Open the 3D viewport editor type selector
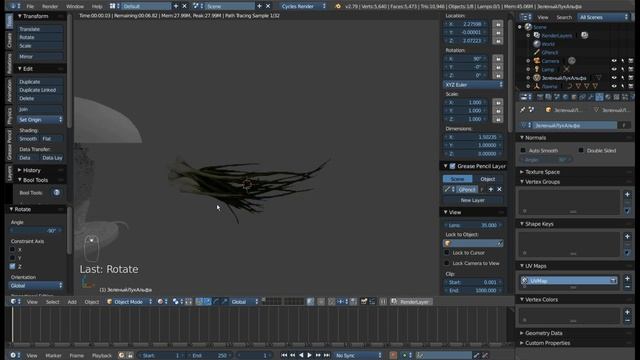 pos(16,302)
